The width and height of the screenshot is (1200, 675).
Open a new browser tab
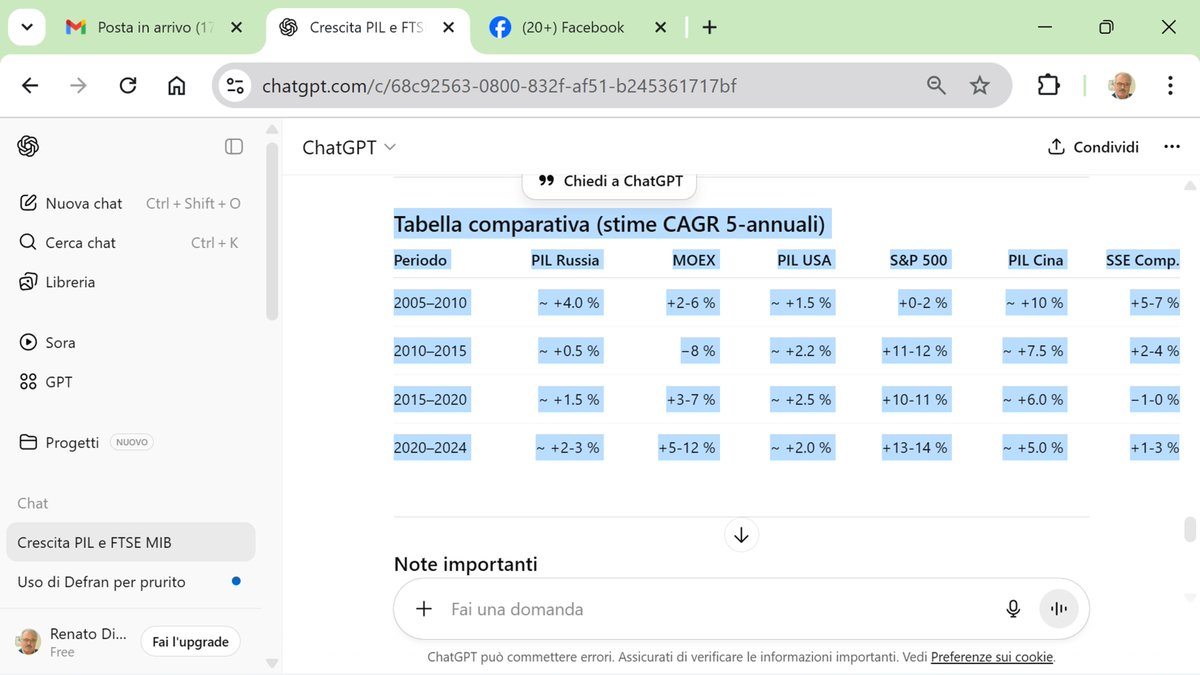[709, 28]
